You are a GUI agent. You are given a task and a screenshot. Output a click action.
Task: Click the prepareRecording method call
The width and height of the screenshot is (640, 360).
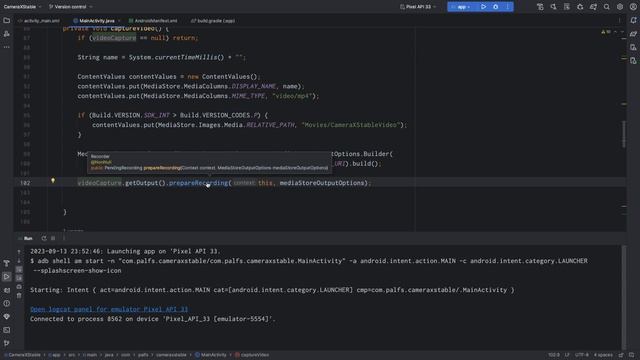click(198, 183)
